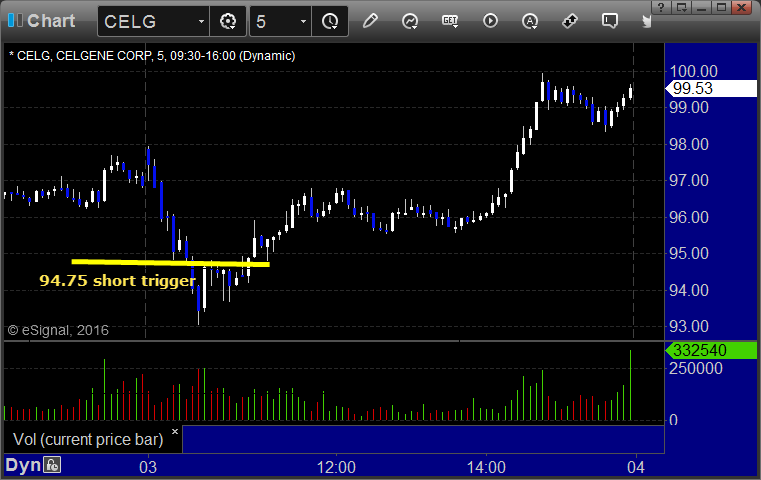Click the trade buy/sell arrows icon
This screenshot has height=480, width=761.
[570, 21]
